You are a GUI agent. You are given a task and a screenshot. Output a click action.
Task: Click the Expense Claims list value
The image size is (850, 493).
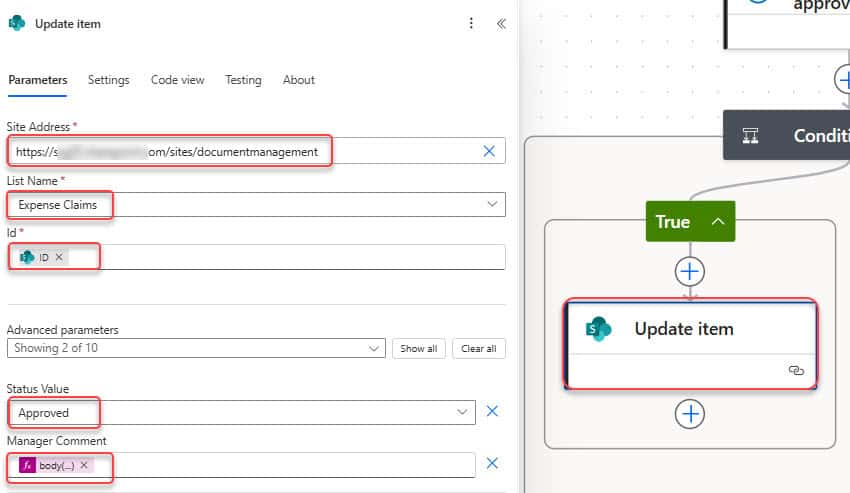[x=57, y=205]
